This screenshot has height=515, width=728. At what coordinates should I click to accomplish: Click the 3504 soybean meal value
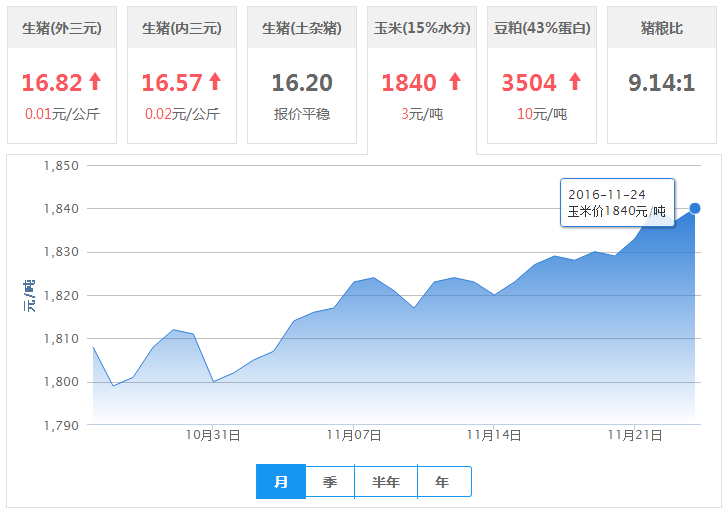click(x=529, y=83)
